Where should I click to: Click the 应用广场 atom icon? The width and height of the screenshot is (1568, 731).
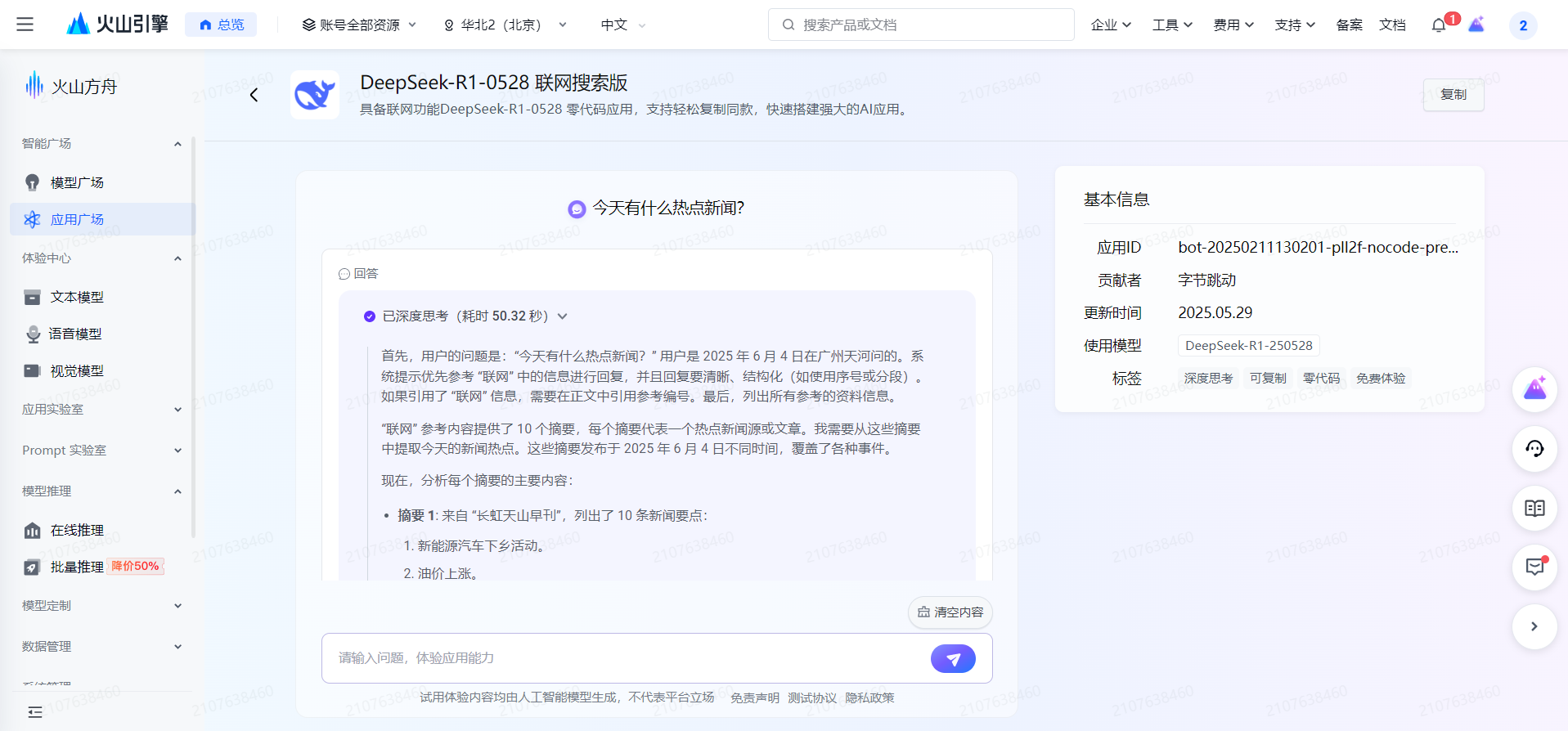coord(32,219)
